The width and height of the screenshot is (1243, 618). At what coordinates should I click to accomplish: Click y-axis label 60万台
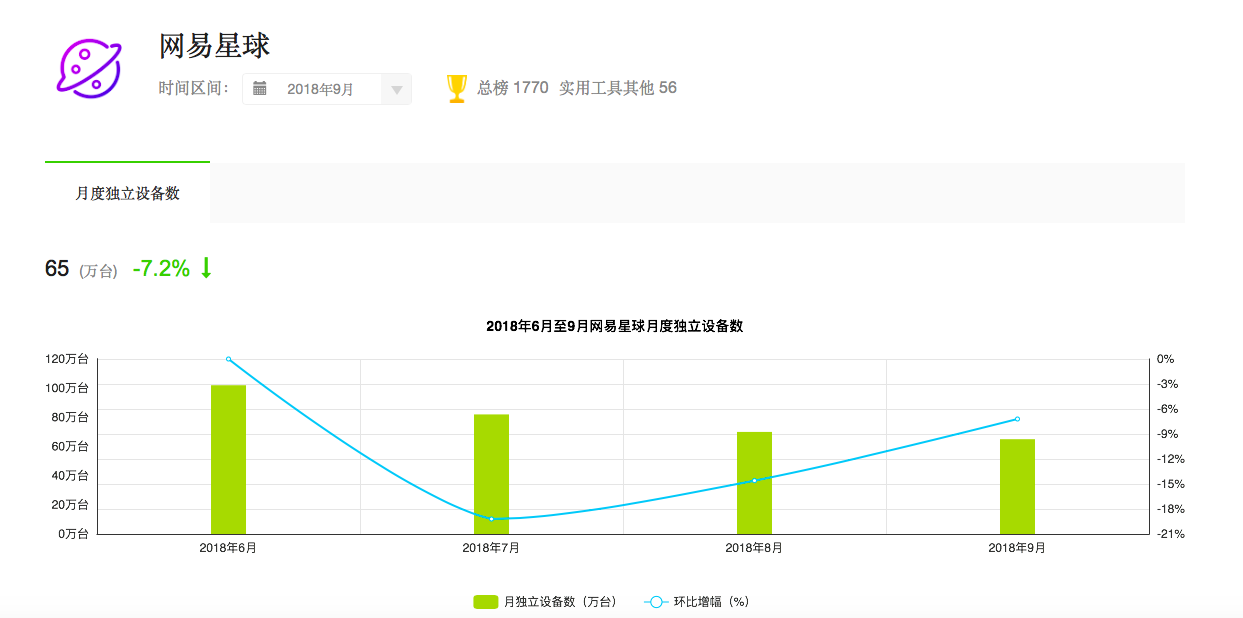point(69,446)
